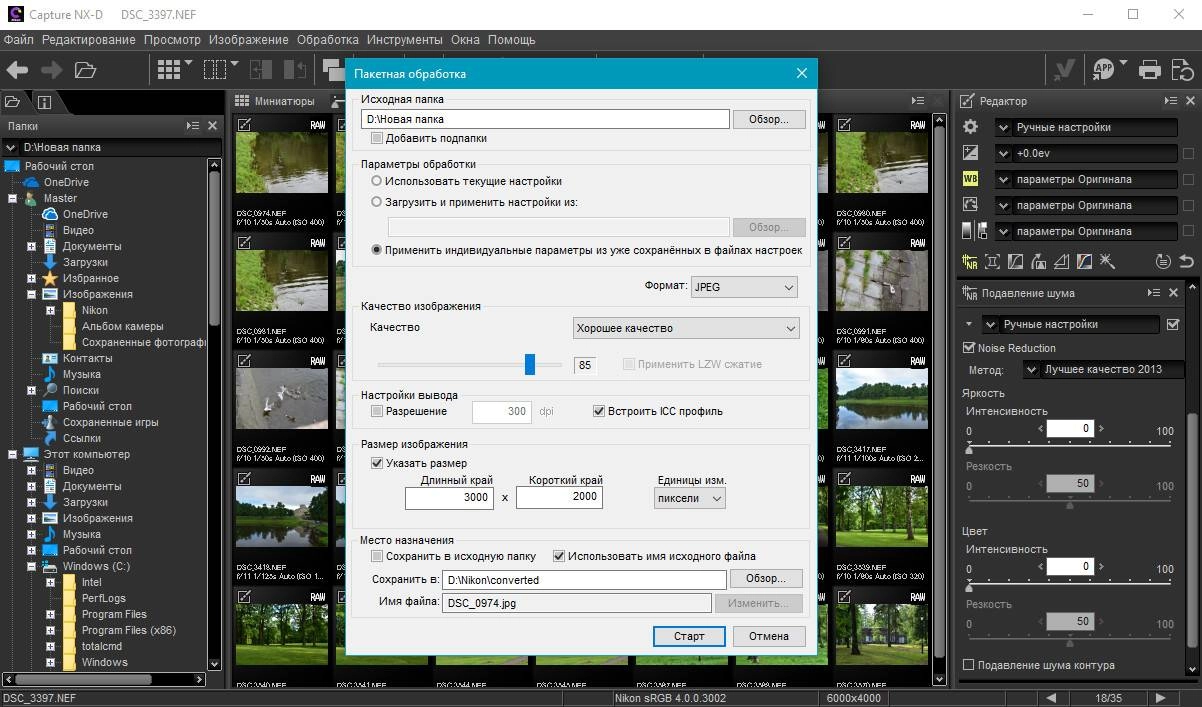
Task: Check 'Сохранить в исходную папку' checkbox
Action: click(377, 556)
